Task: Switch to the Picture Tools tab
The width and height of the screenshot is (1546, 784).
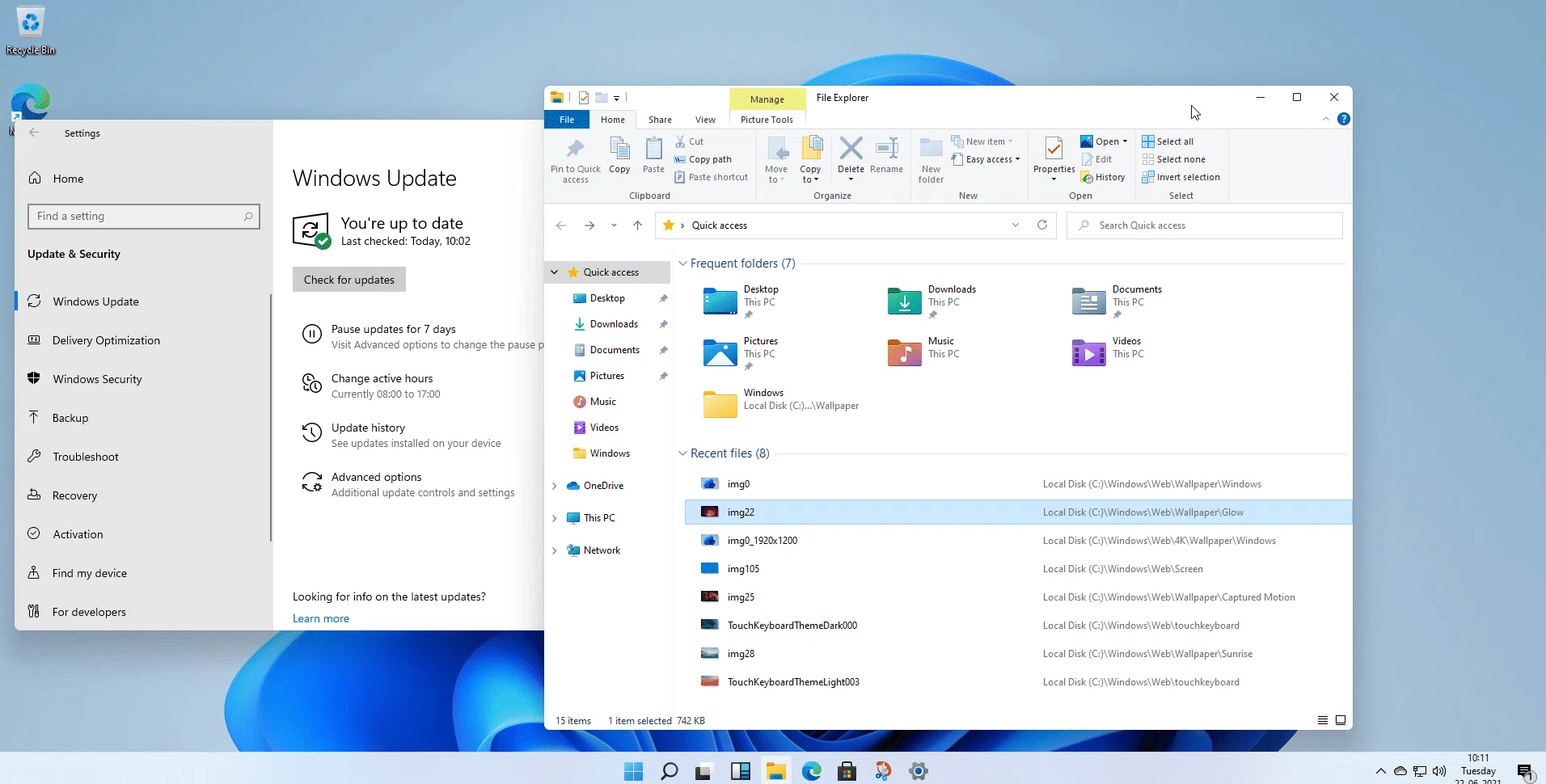Action: 767,120
